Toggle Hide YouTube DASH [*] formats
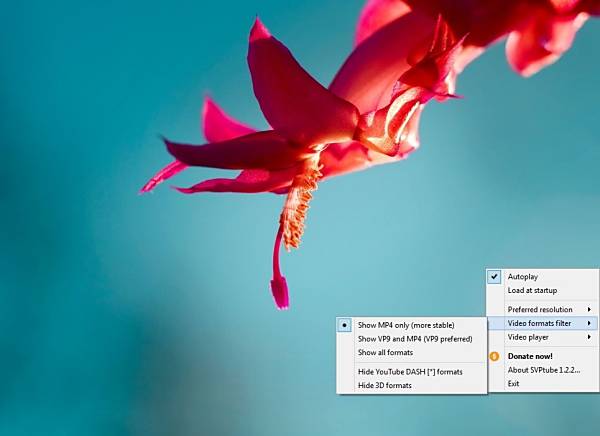The height and width of the screenshot is (436, 600). click(411, 372)
